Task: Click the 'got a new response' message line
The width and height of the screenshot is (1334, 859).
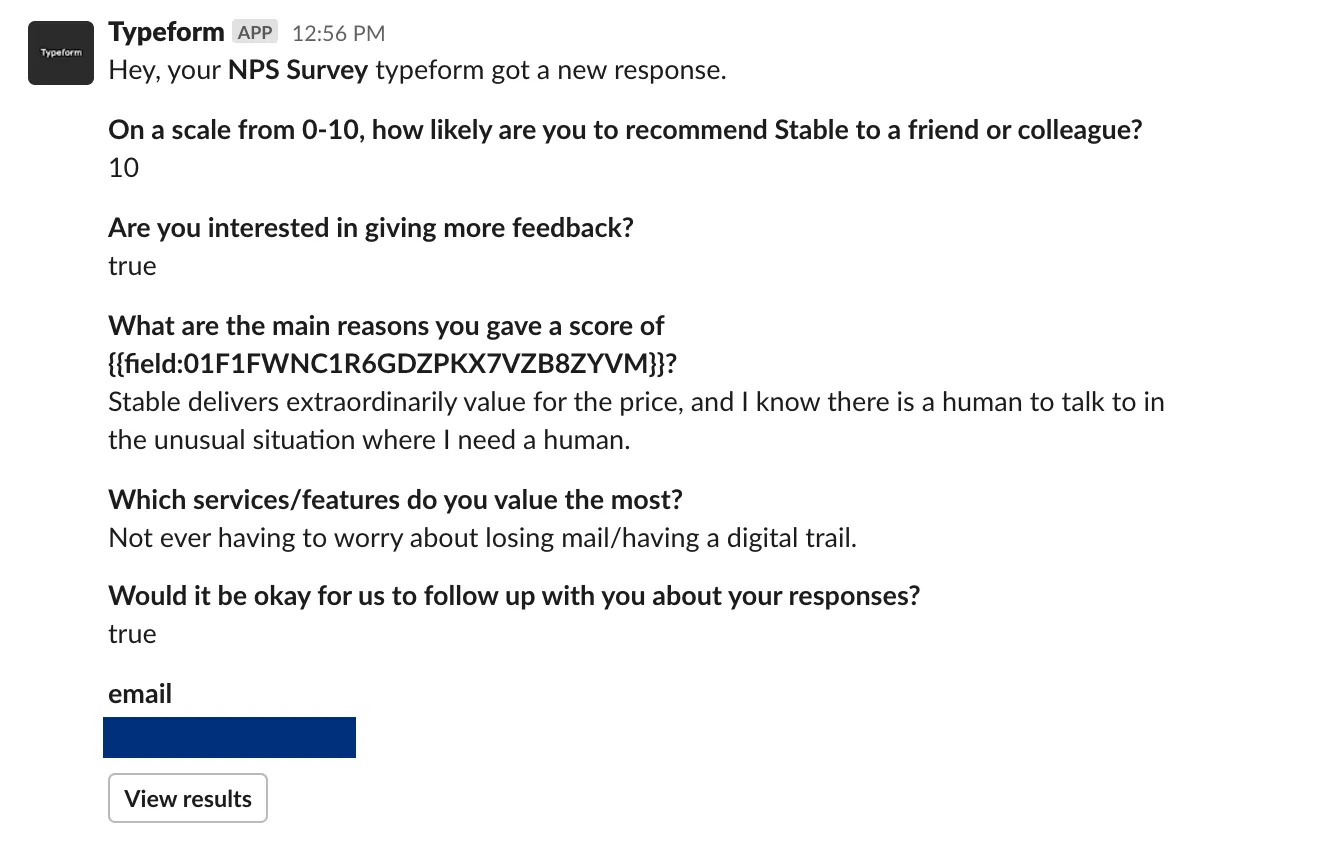Action: [417, 71]
